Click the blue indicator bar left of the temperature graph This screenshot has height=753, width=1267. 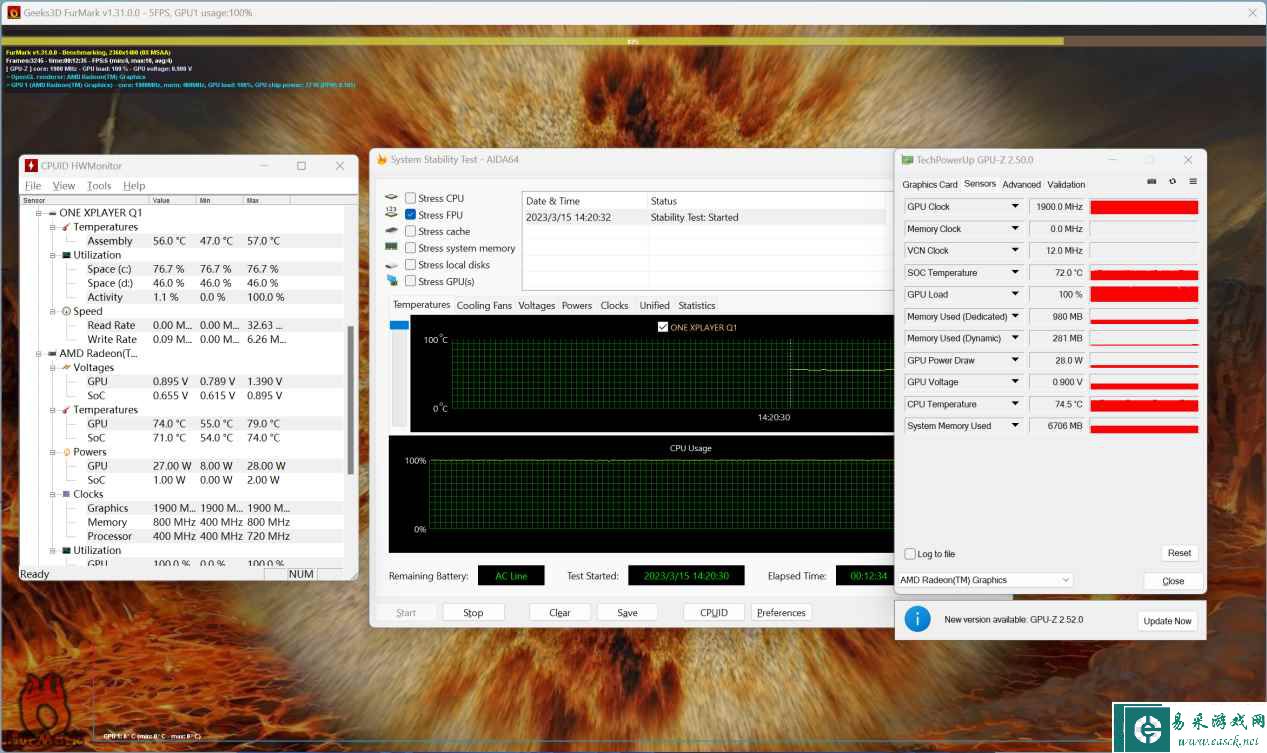tap(399, 325)
